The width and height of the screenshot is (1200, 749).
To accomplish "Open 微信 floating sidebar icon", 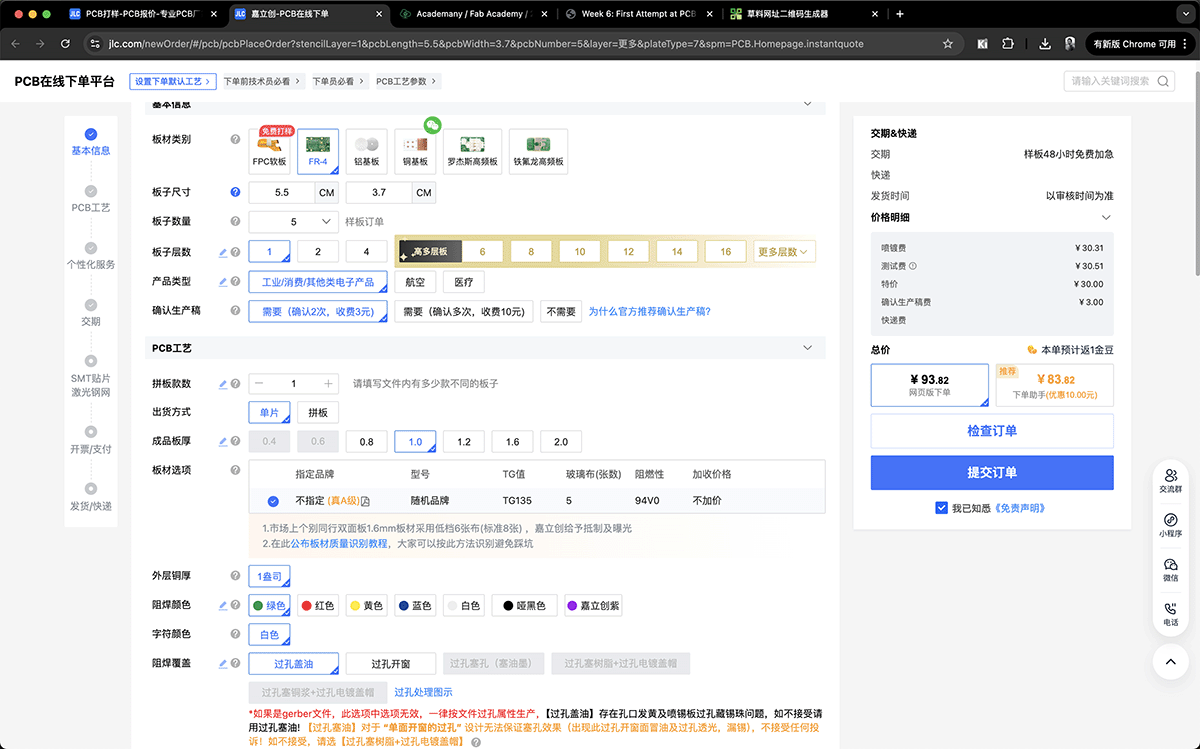I will click(1171, 570).
